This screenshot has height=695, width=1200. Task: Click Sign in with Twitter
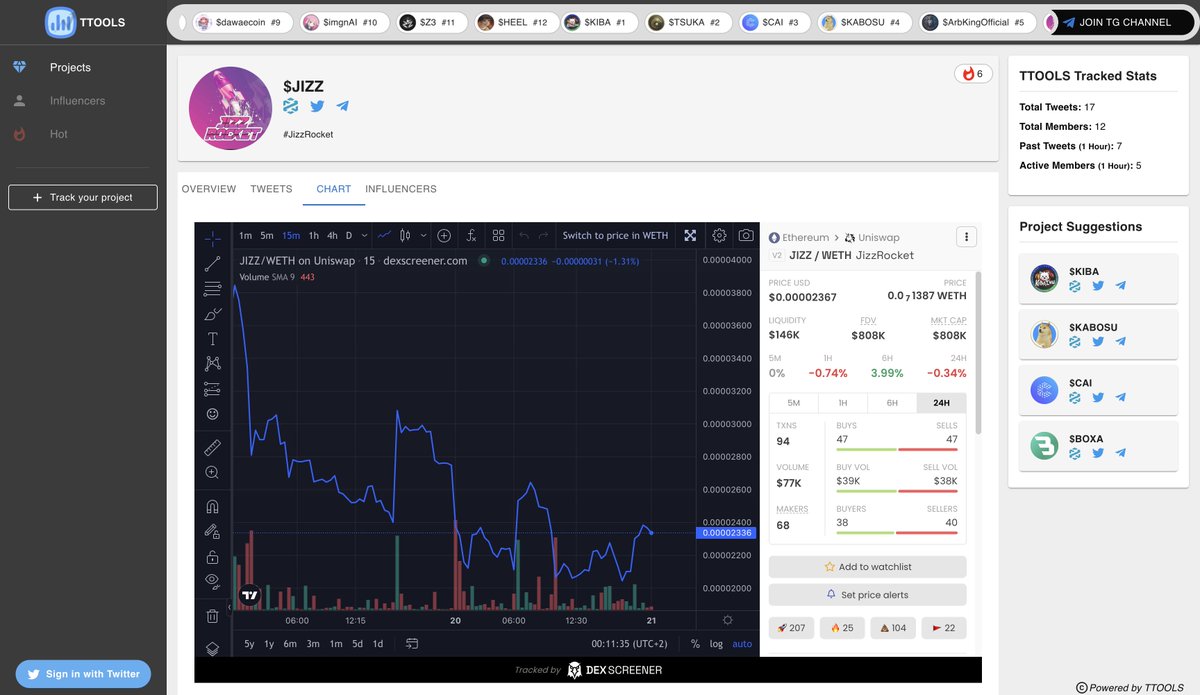(x=83, y=674)
